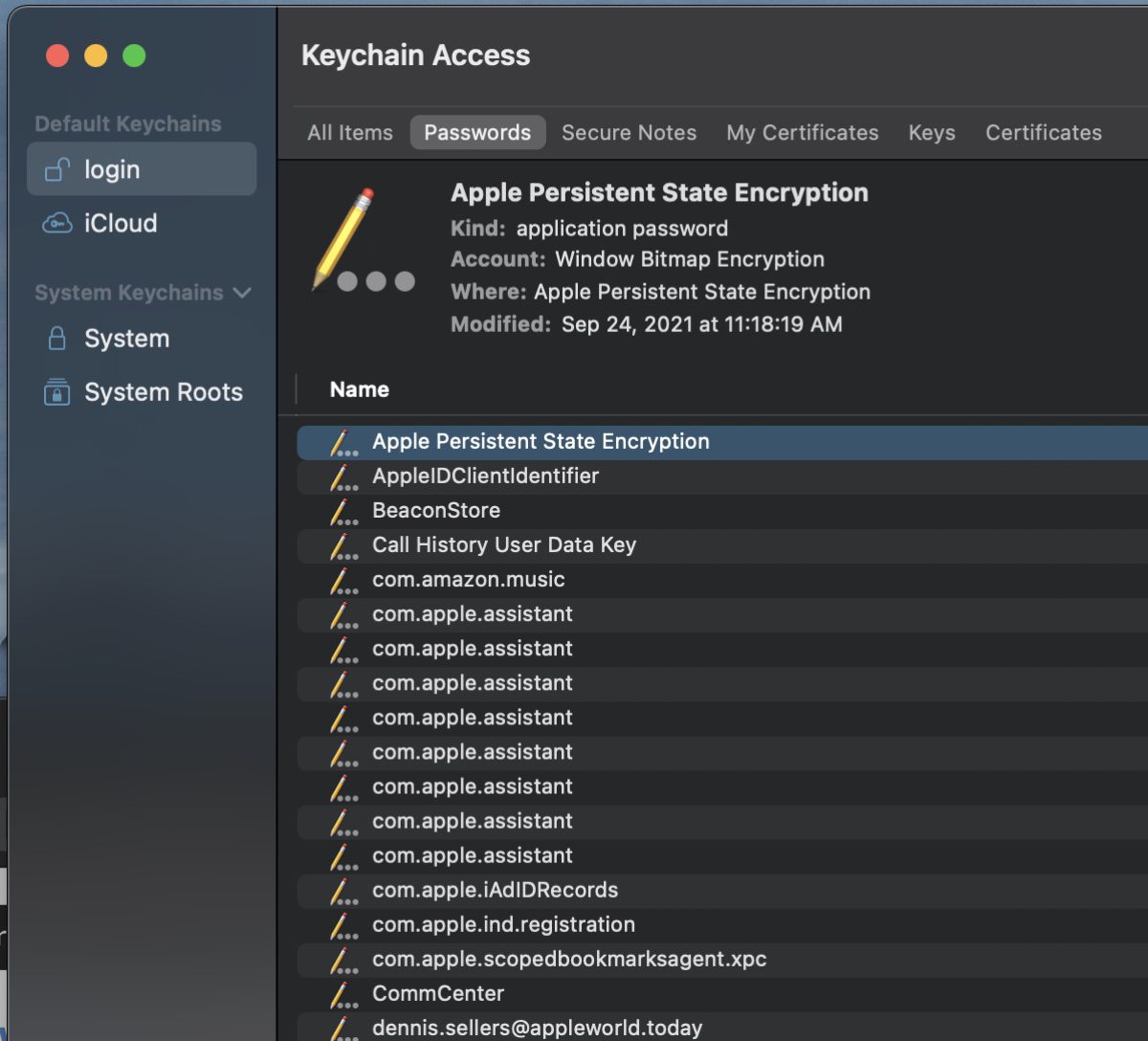1148x1041 pixels.
Task: Click the System keychain lock icon
Action: coord(57,339)
